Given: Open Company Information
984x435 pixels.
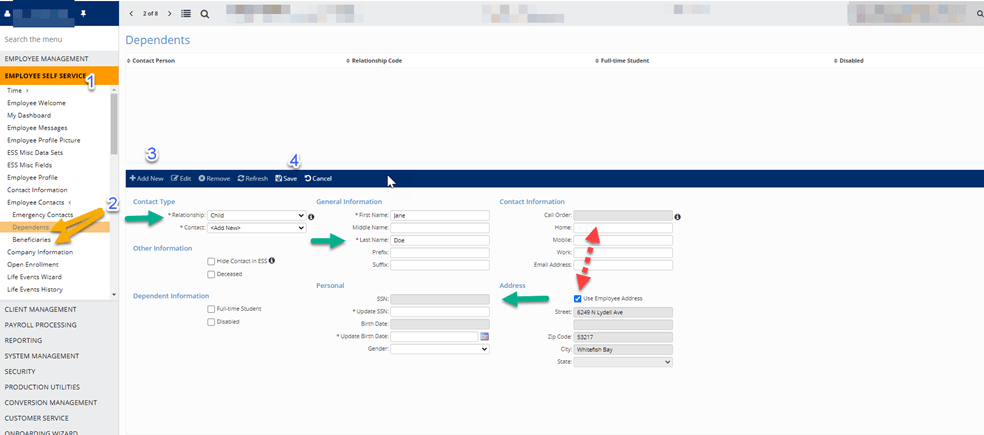Looking at the screenshot, I should click(40, 252).
